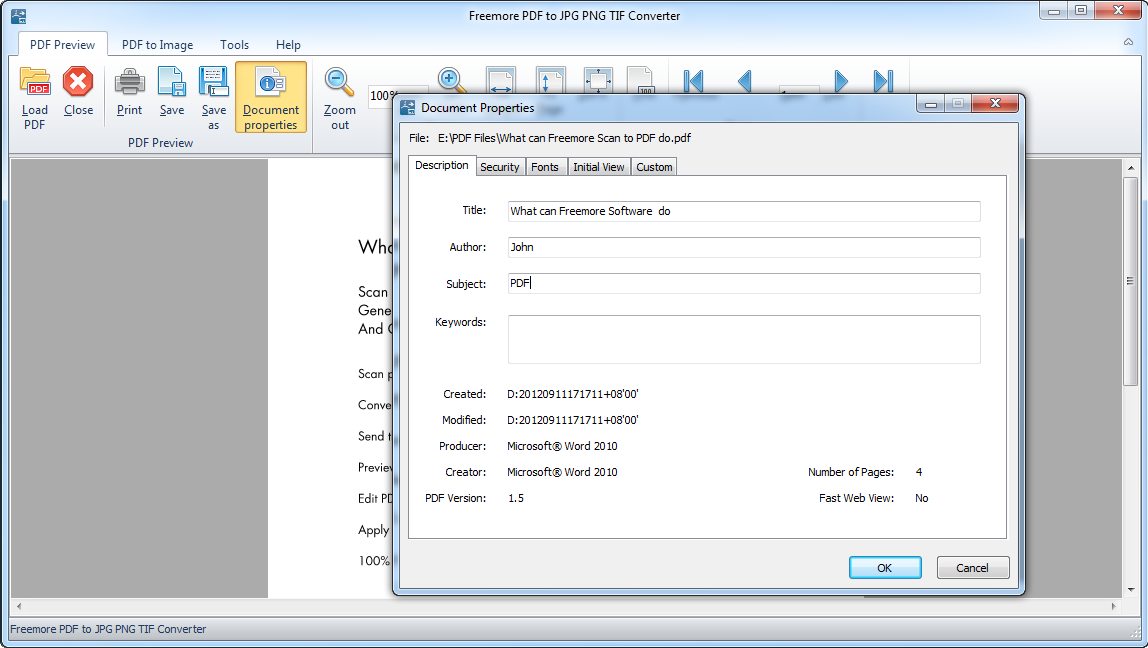This screenshot has height=648, width=1148.
Task: Toggle the Document properties ribbon button
Action: [271, 97]
